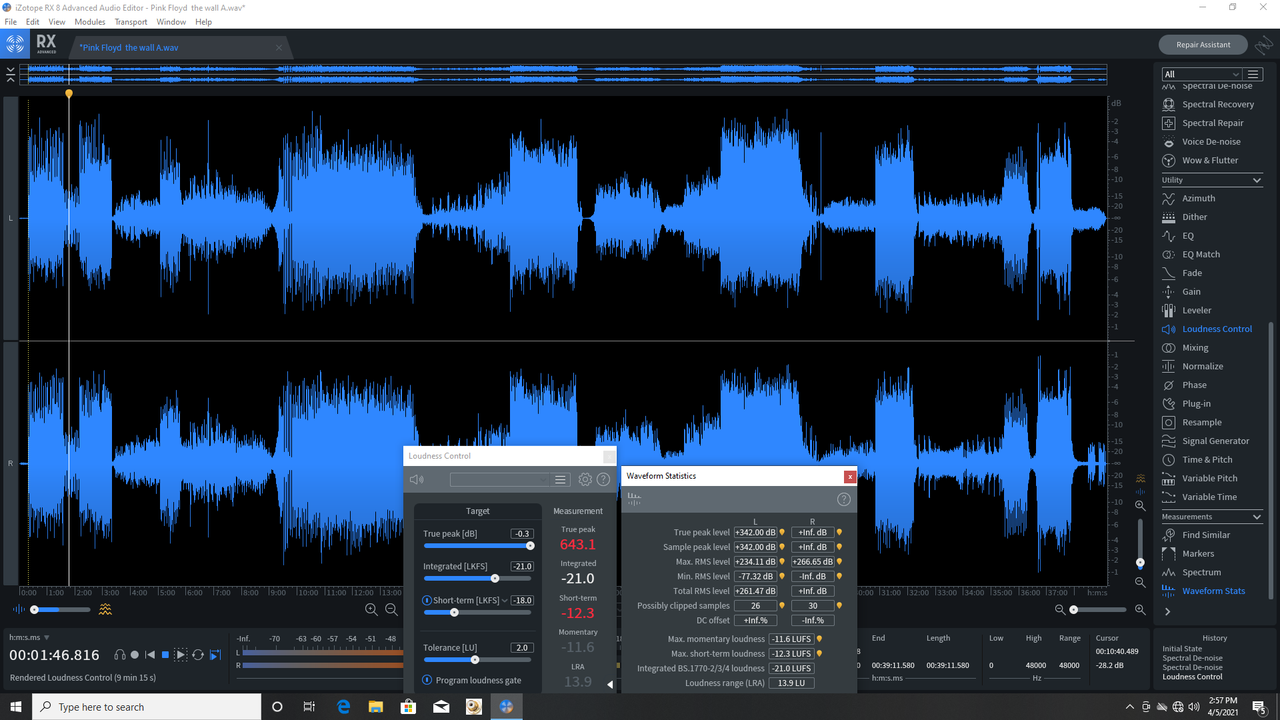This screenshot has width=1280, height=720.
Task: Click the Loudness Control preview speaker icon
Action: tap(417, 480)
